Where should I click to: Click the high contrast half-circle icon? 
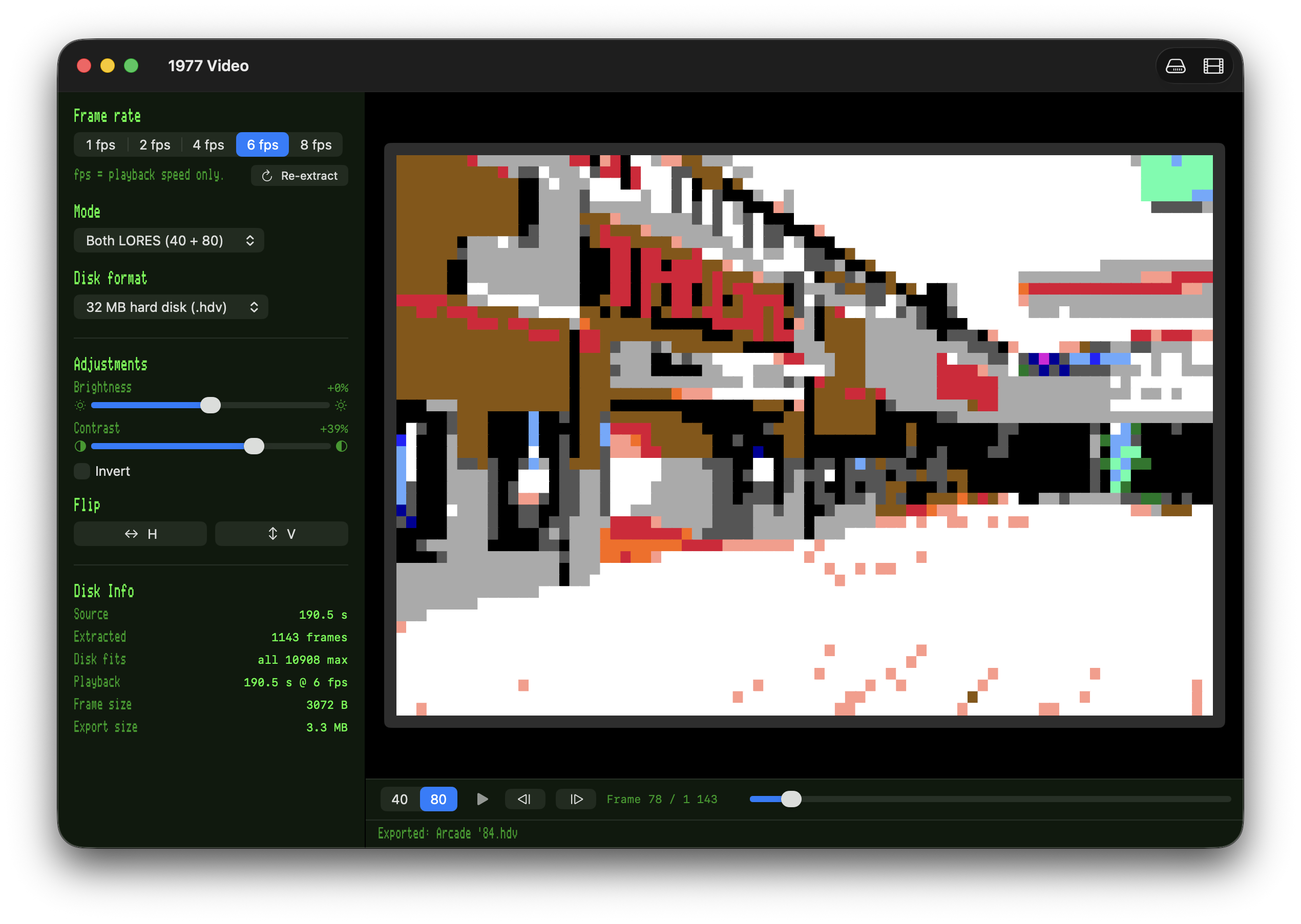coord(341,446)
